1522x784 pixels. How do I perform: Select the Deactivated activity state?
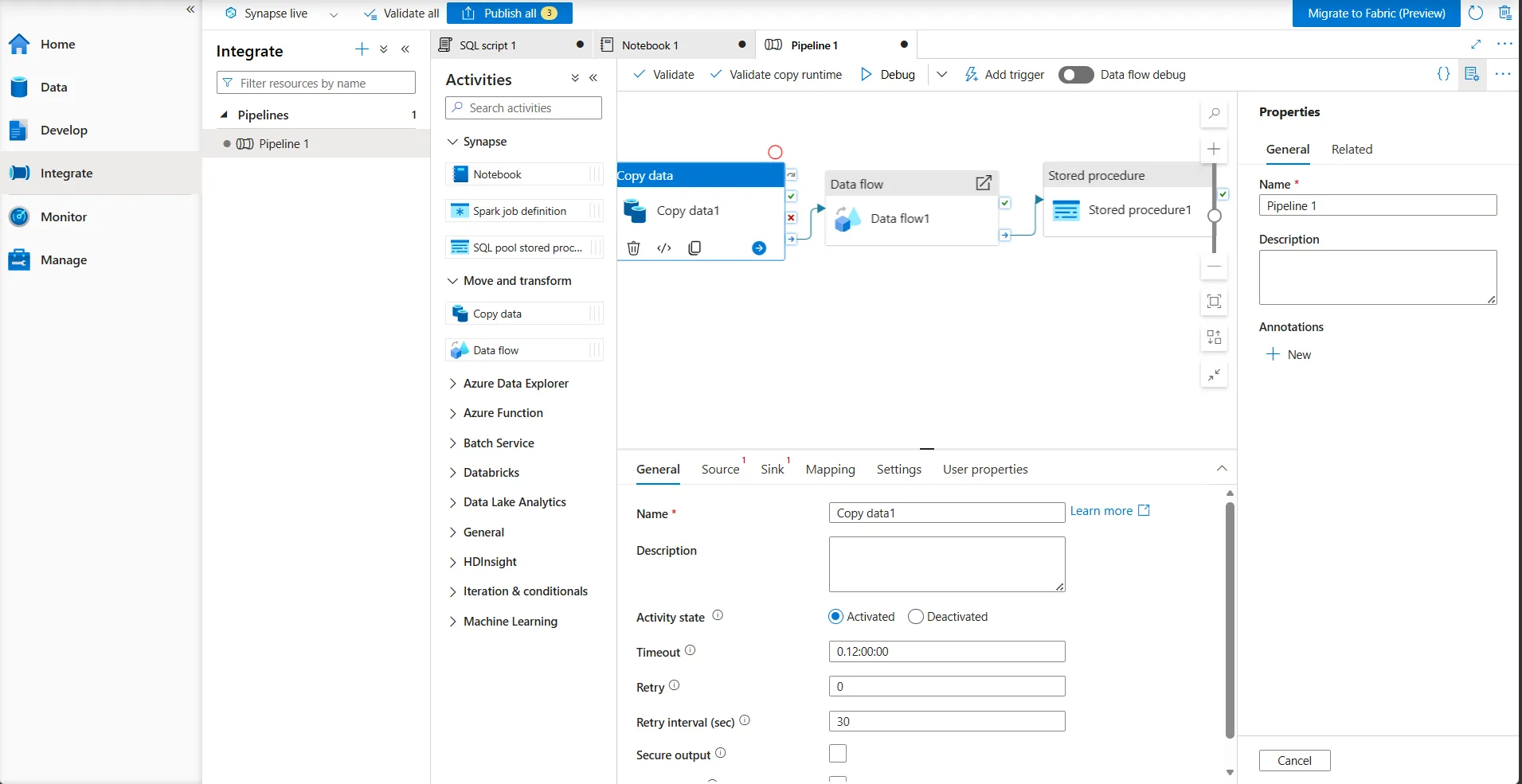(916, 617)
